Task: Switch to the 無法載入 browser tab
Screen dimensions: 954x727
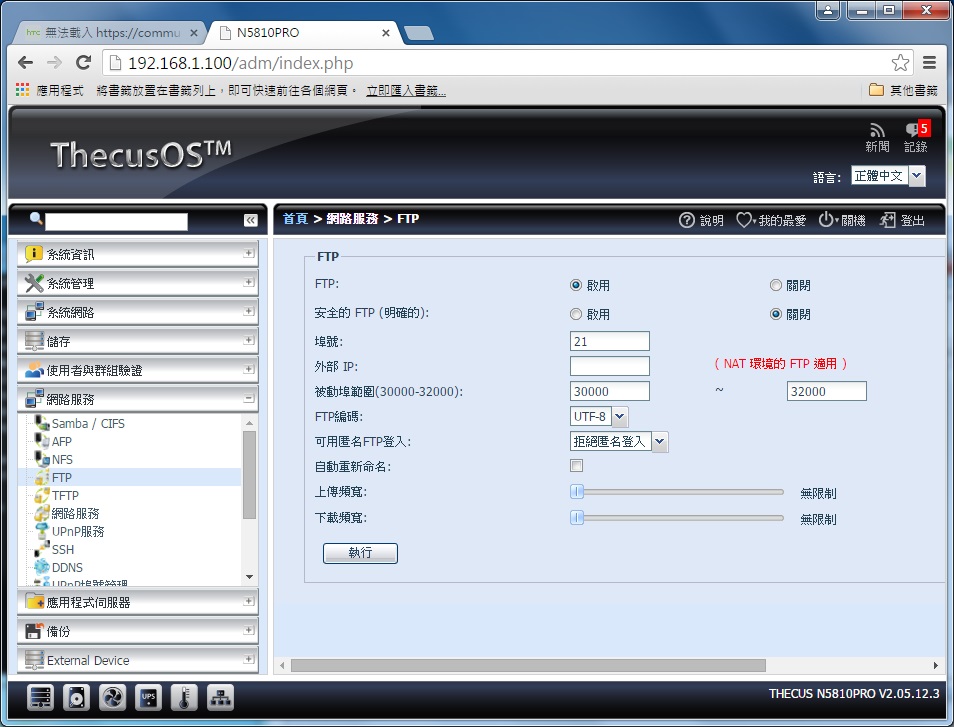Action: 110,33
